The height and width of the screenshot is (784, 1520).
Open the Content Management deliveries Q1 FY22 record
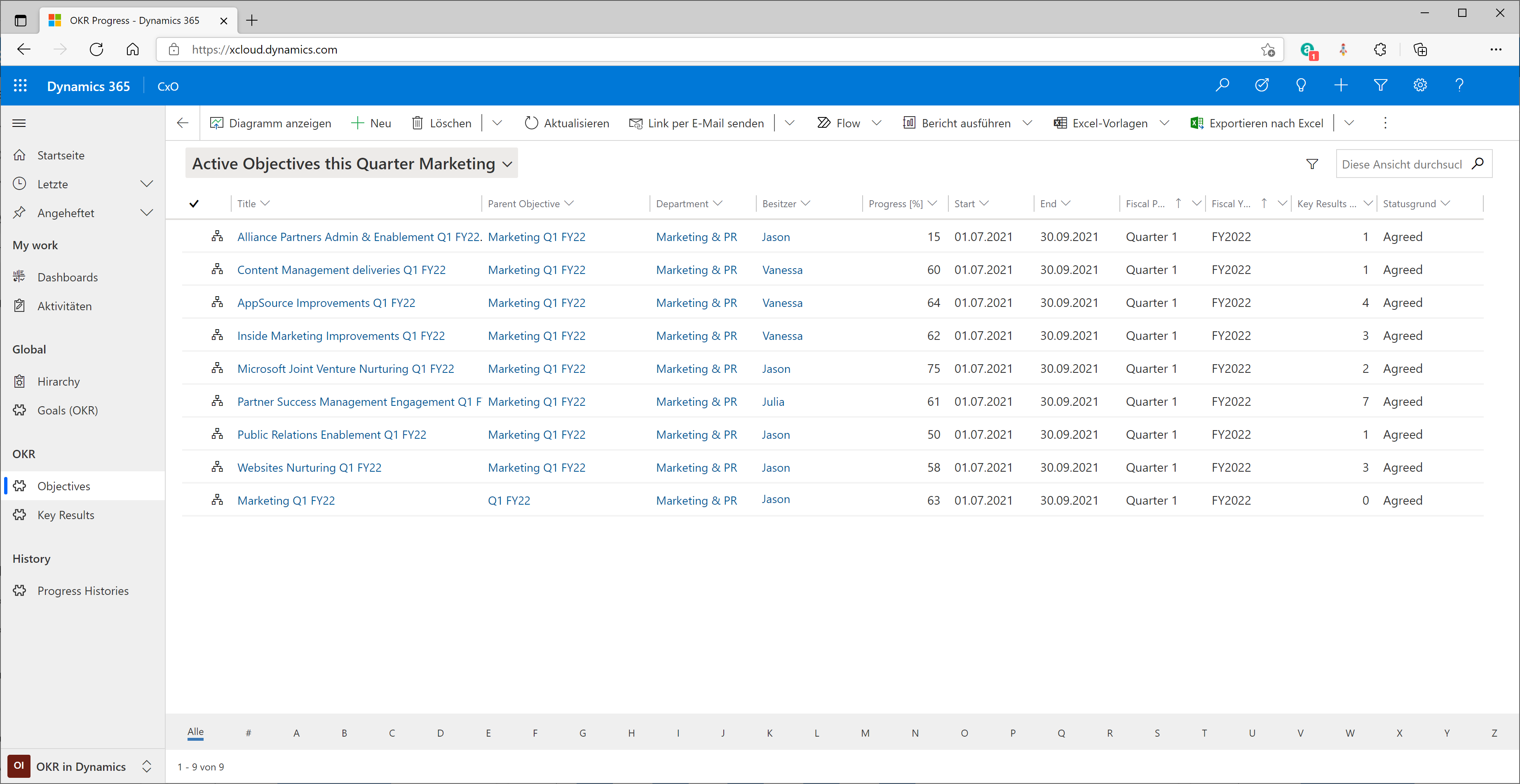point(341,269)
